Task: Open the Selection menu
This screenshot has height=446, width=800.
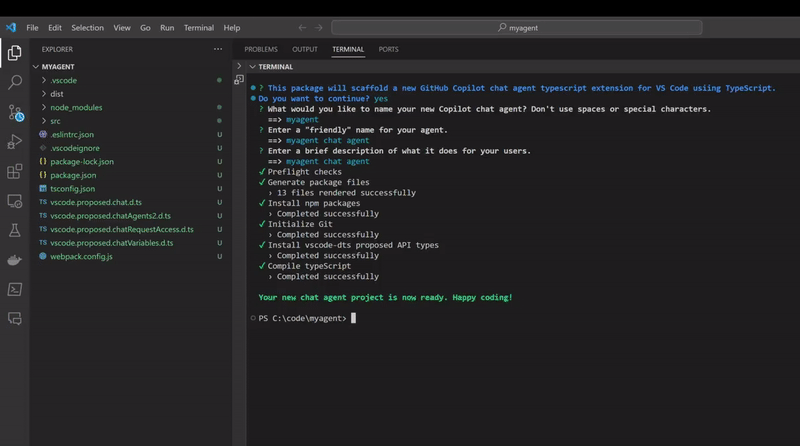Action: point(87,28)
